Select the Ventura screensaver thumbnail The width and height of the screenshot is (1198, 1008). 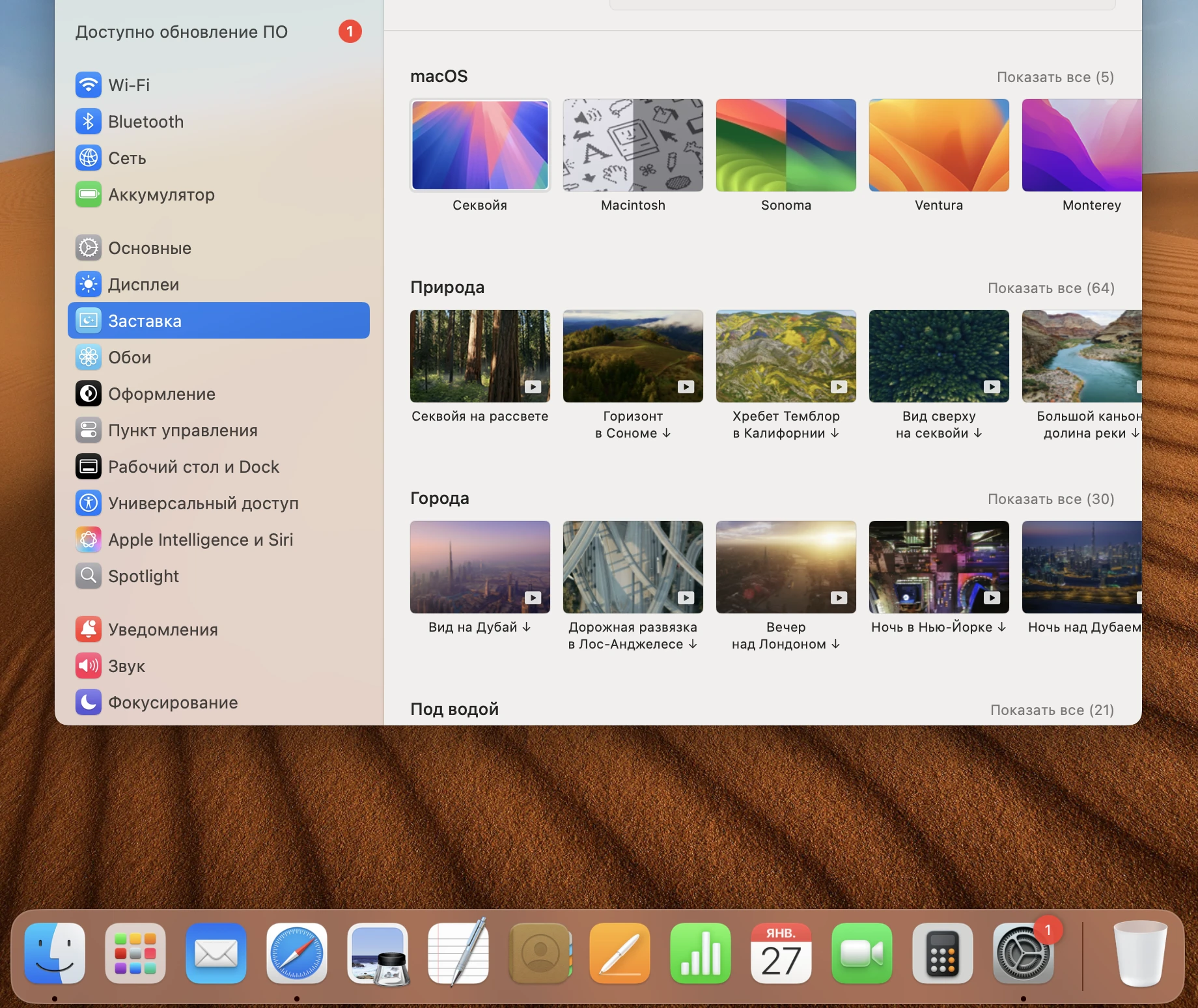pos(939,145)
